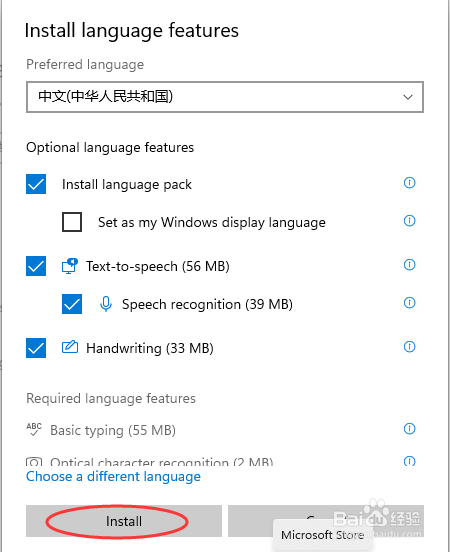The height and width of the screenshot is (552, 450).
Task: Click the Install button
Action: click(x=124, y=521)
